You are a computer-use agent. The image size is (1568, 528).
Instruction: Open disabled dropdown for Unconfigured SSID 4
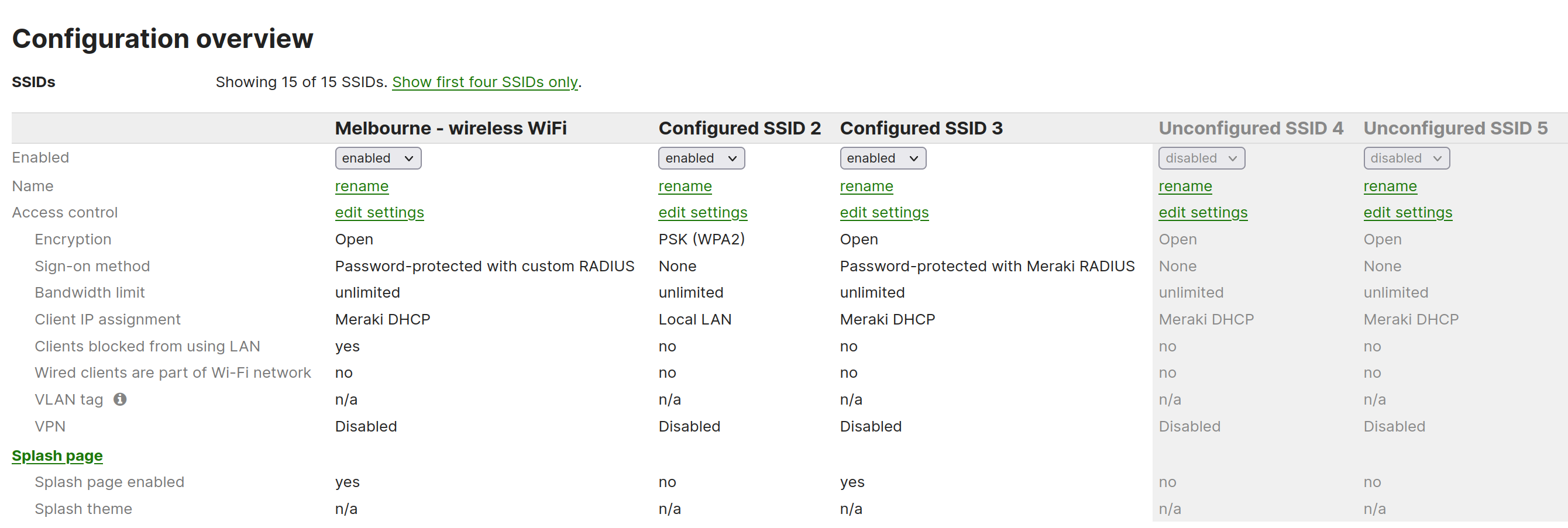coord(1202,158)
